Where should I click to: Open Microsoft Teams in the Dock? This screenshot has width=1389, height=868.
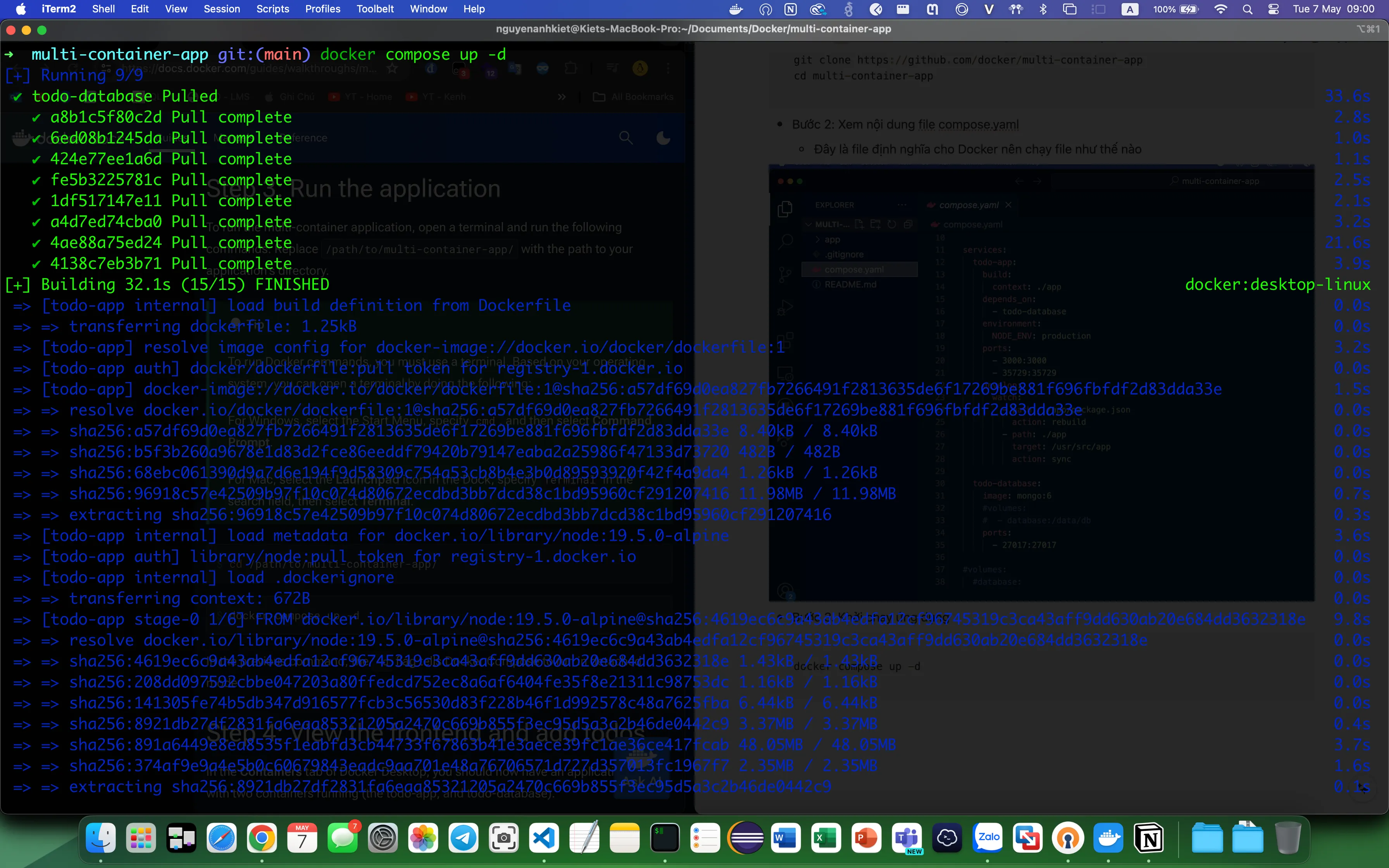point(907,839)
